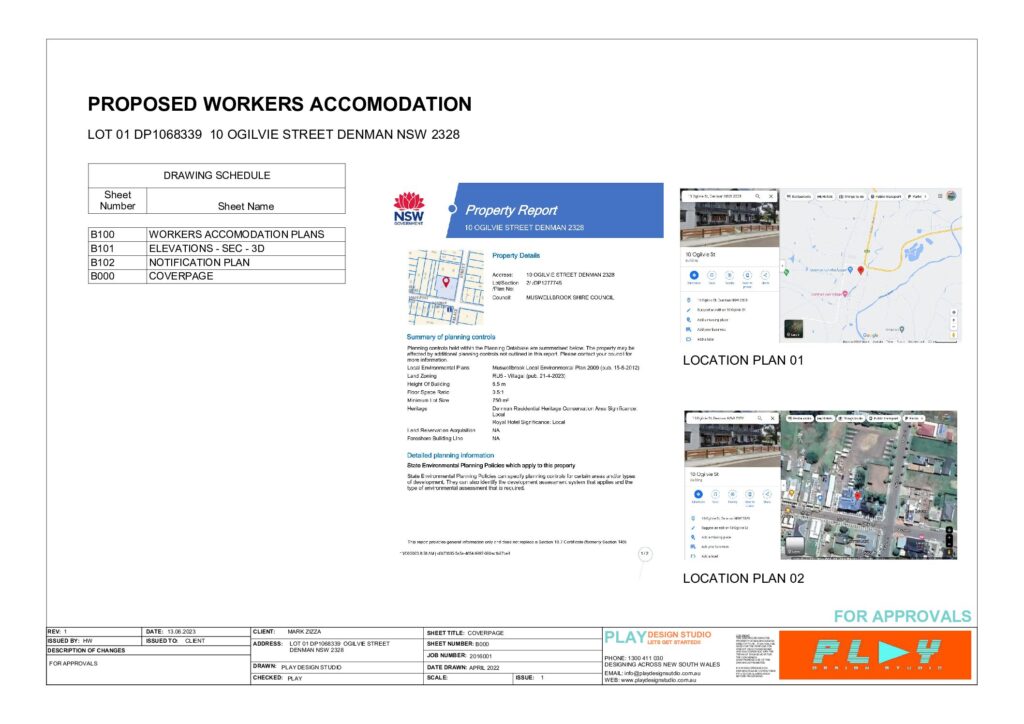Screen dimensions: 1024x724
Task: Click the red map pin in Location Plan 01
Action: (x=861, y=270)
